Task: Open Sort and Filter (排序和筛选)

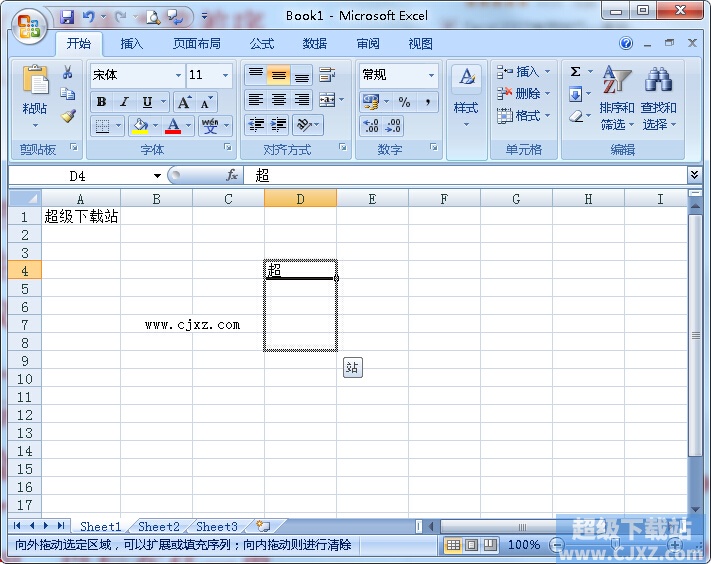Action: (x=617, y=97)
